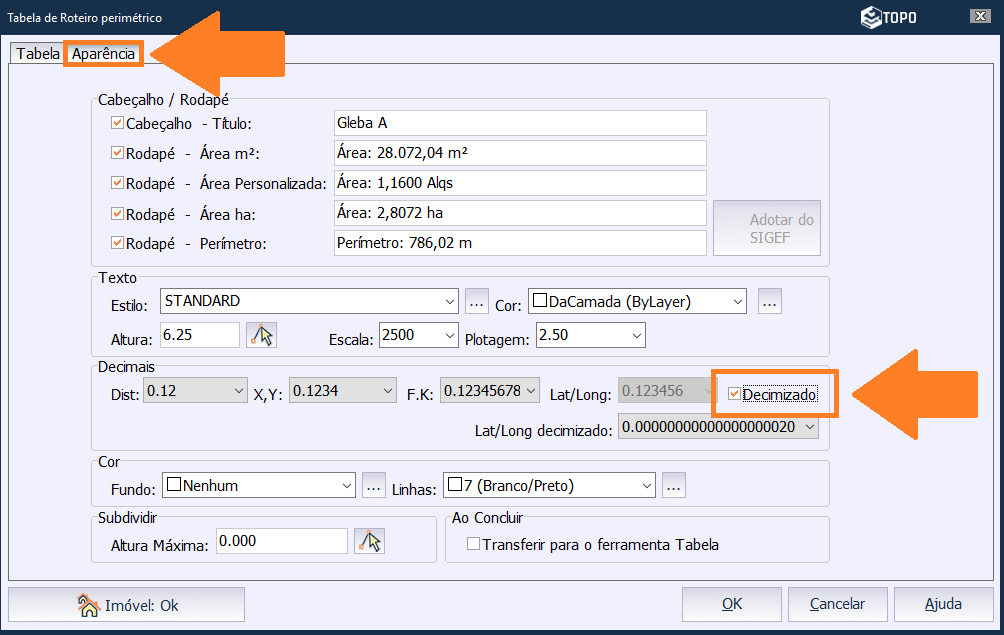Click the TOPO logo in title bar
This screenshot has height=635, width=1004.
coord(888,17)
